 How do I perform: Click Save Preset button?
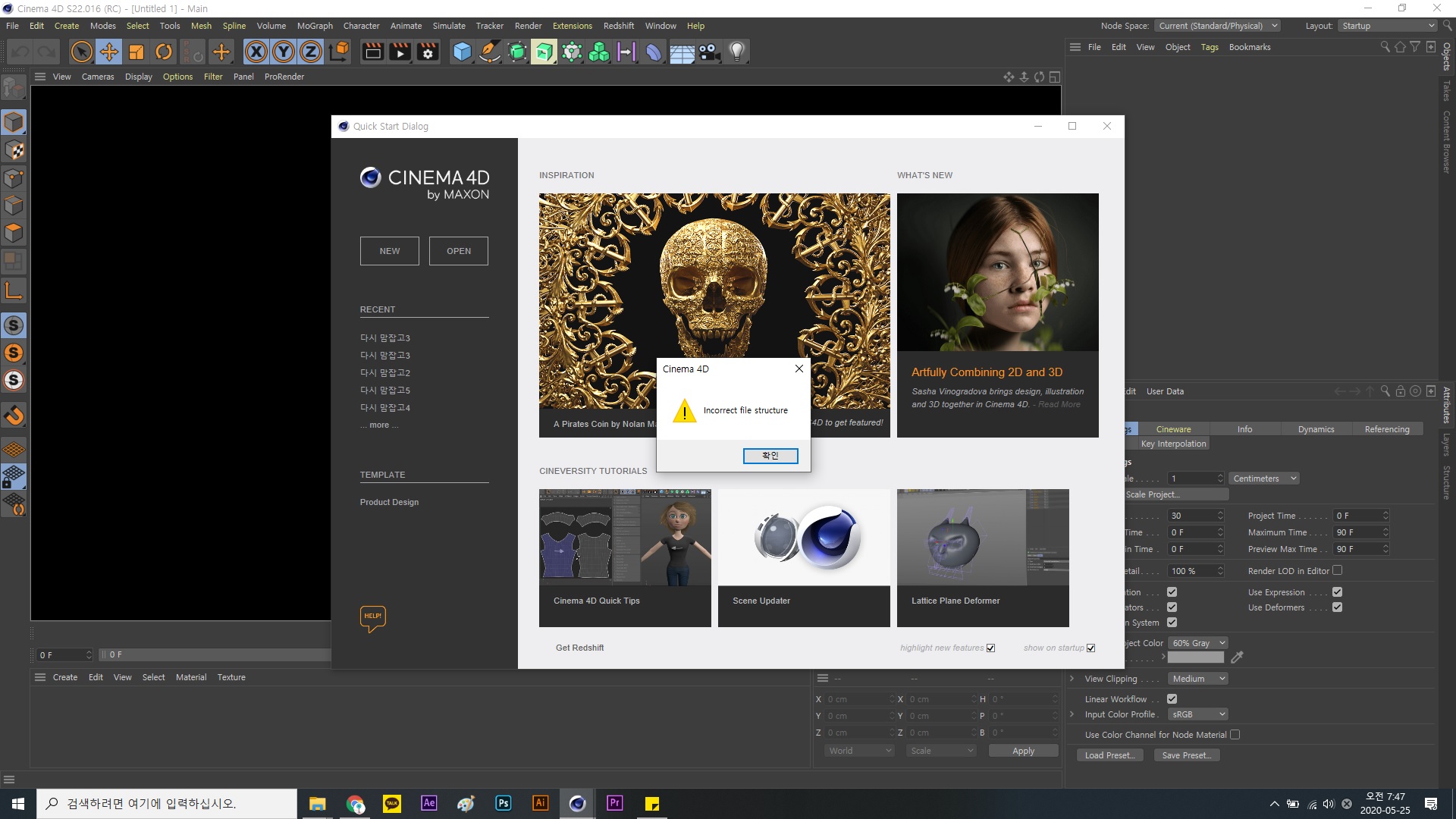[1187, 755]
